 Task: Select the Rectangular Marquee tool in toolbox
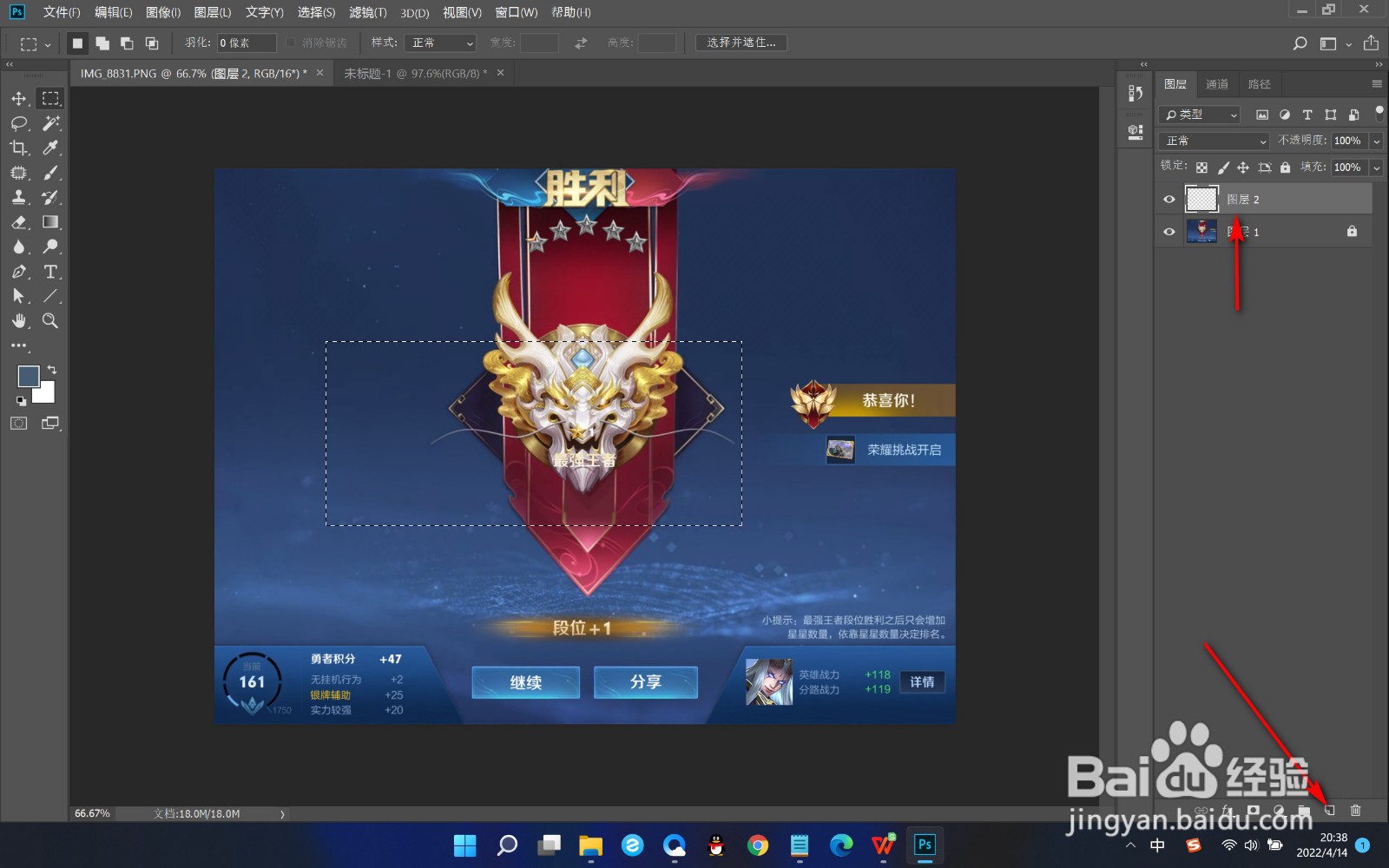click(51, 98)
